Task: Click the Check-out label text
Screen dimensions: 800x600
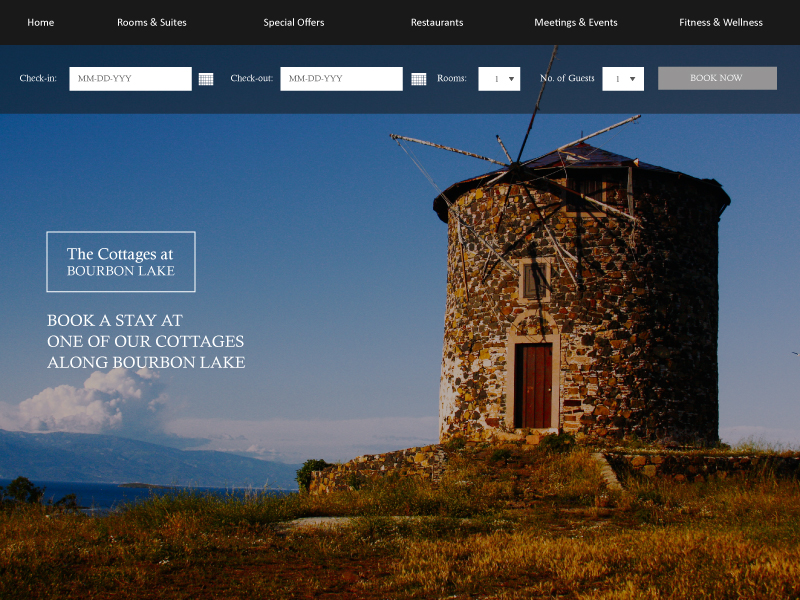Action: pos(252,79)
